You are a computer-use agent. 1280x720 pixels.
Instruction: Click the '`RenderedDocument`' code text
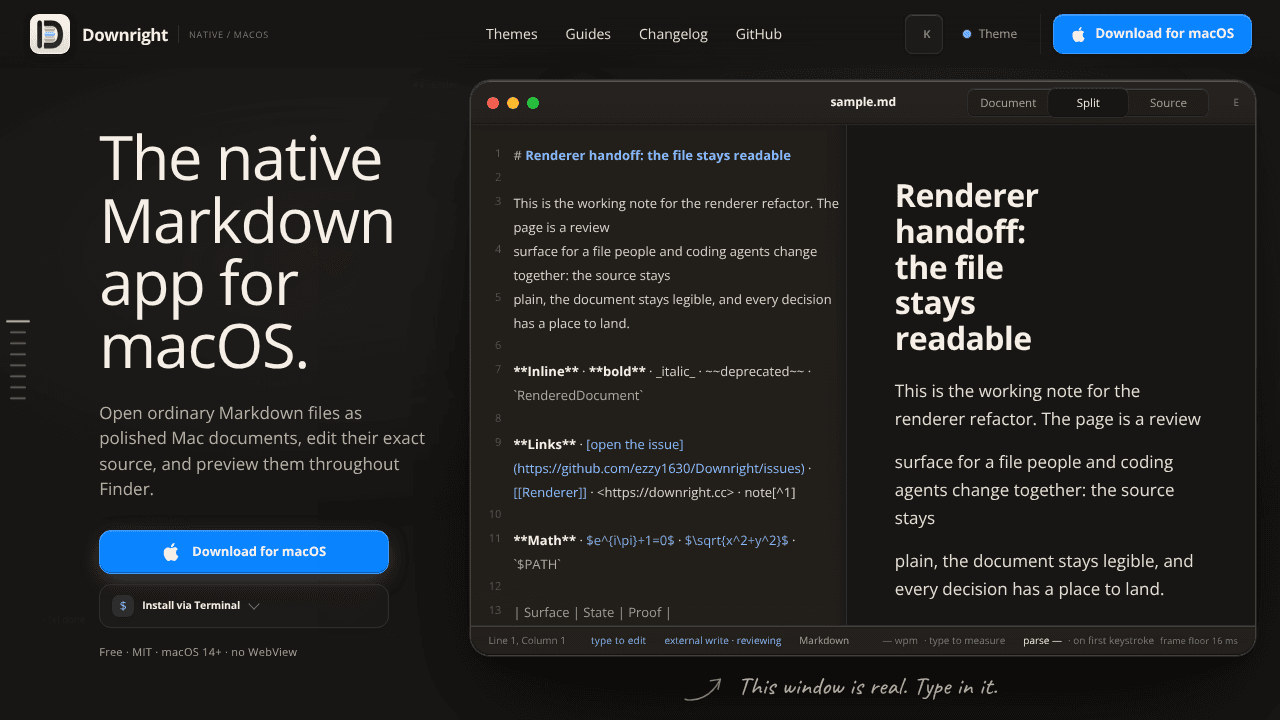click(x=578, y=396)
